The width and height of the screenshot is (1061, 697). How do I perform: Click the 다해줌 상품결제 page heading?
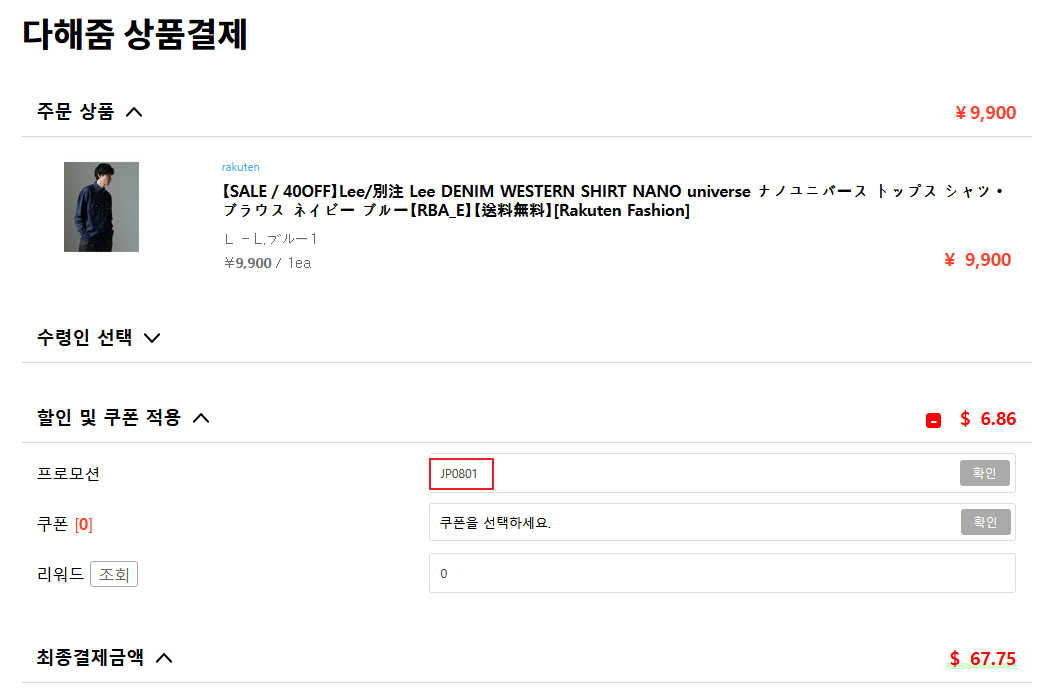coord(135,35)
